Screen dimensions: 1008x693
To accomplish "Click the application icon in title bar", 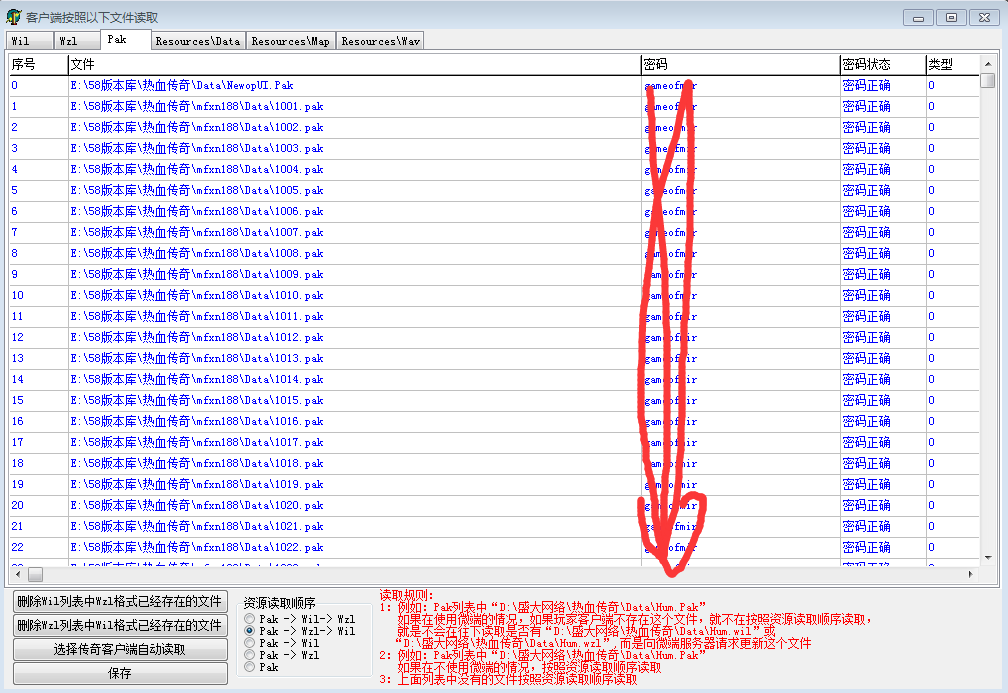I will pos(14,17).
